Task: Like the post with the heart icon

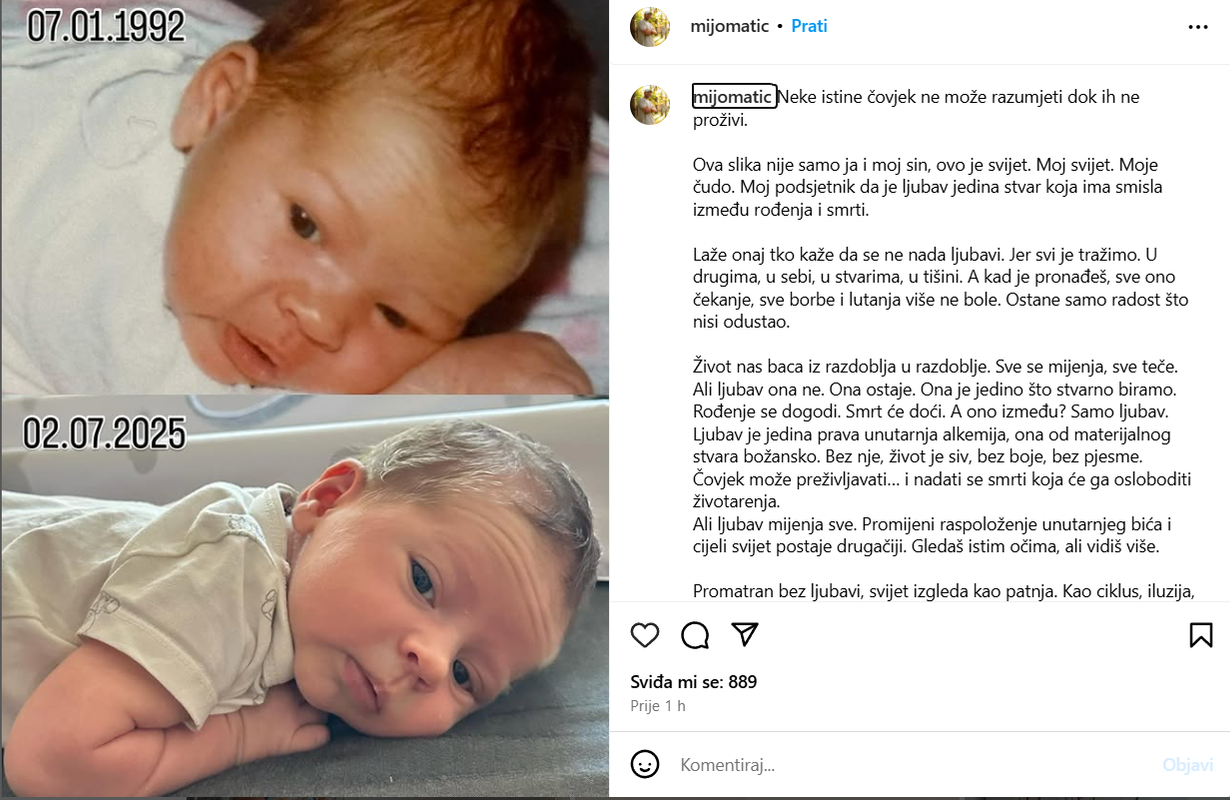Action: (x=645, y=635)
